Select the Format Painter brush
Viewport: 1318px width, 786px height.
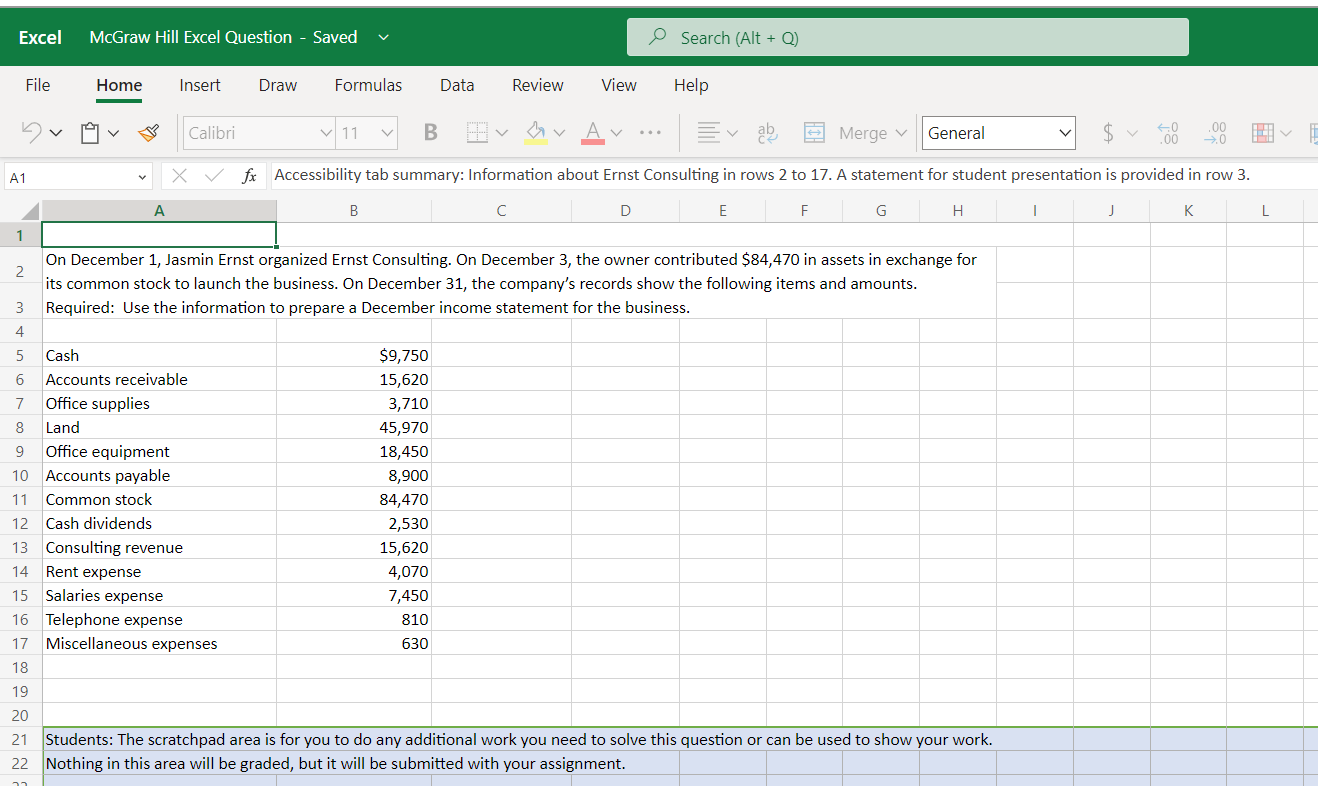[149, 133]
